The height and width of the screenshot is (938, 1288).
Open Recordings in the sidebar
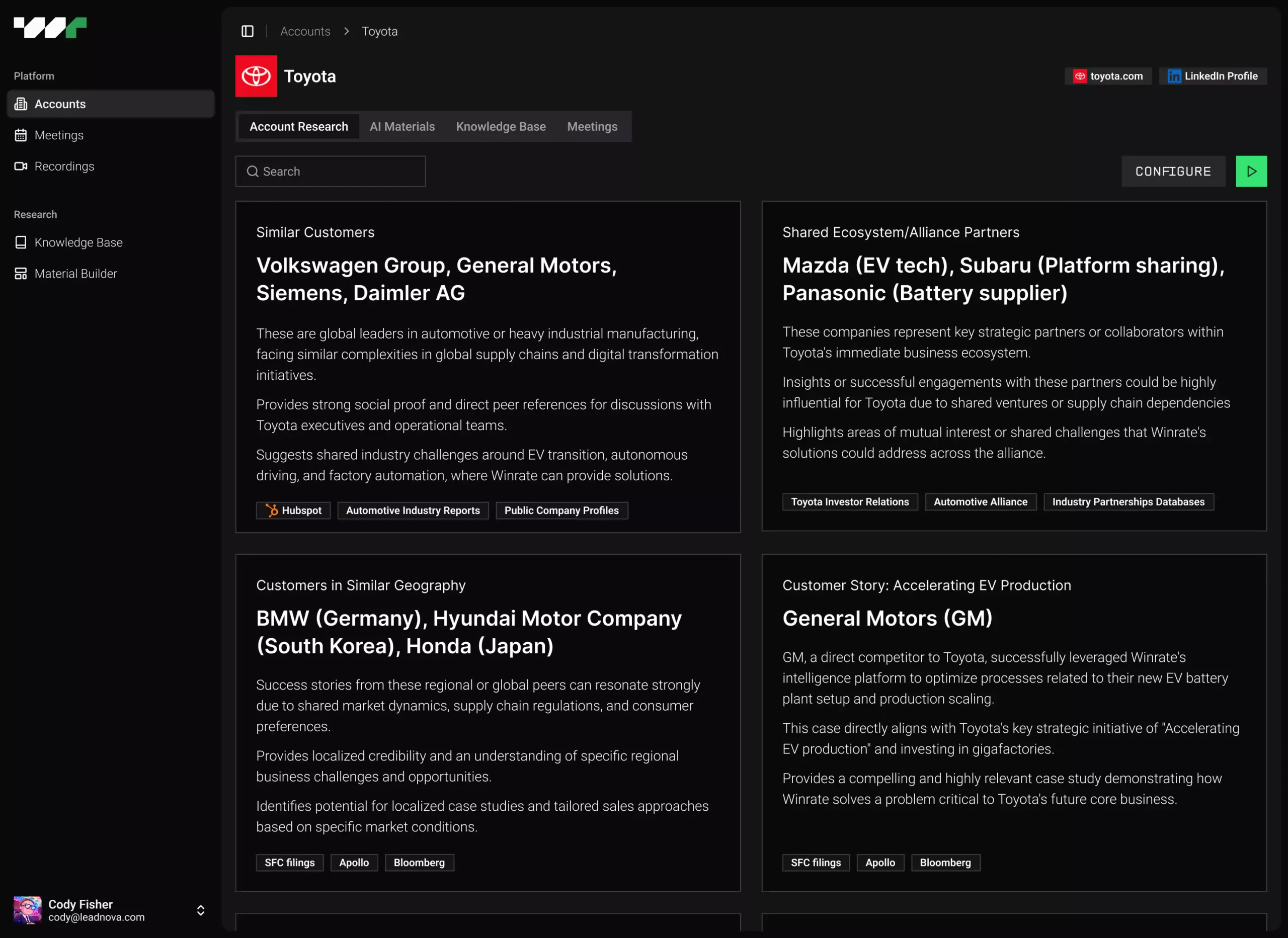(111, 166)
